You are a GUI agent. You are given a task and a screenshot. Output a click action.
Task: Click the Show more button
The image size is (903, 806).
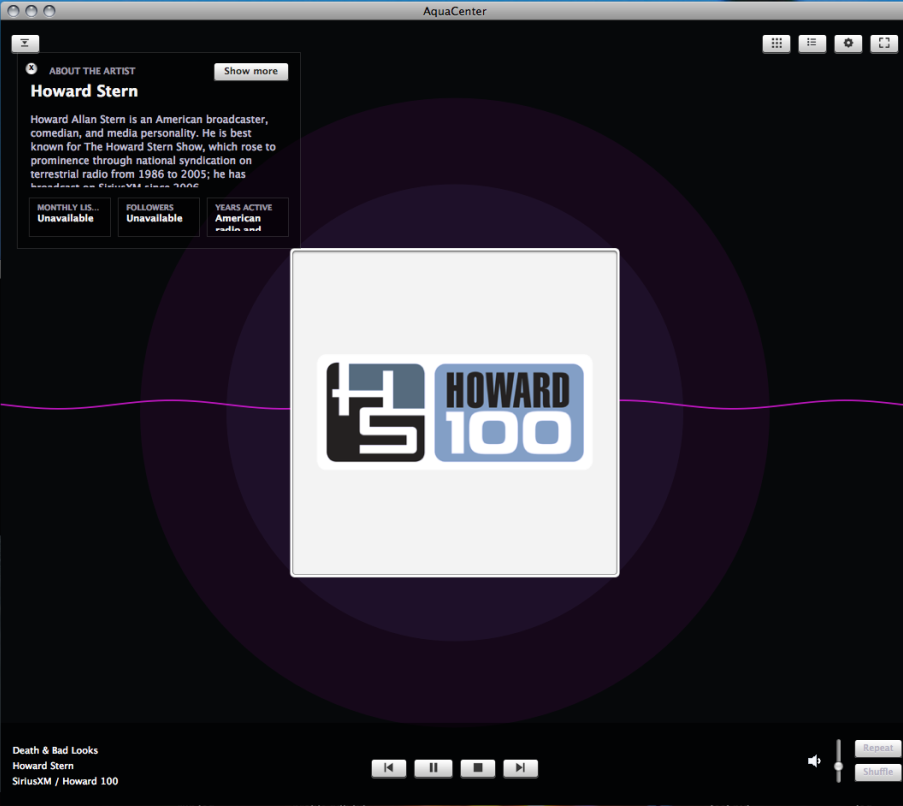pyautogui.click(x=251, y=71)
